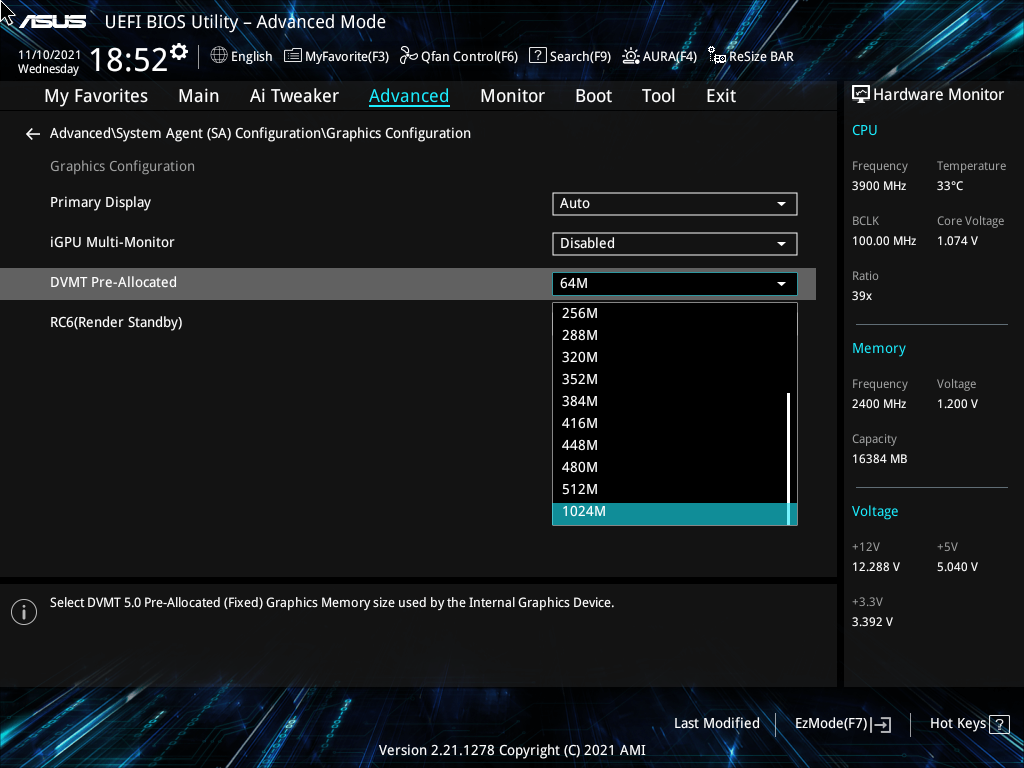Click the CPU temperature 33°C
The width and height of the screenshot is (1024, 768).
point(950,186)
